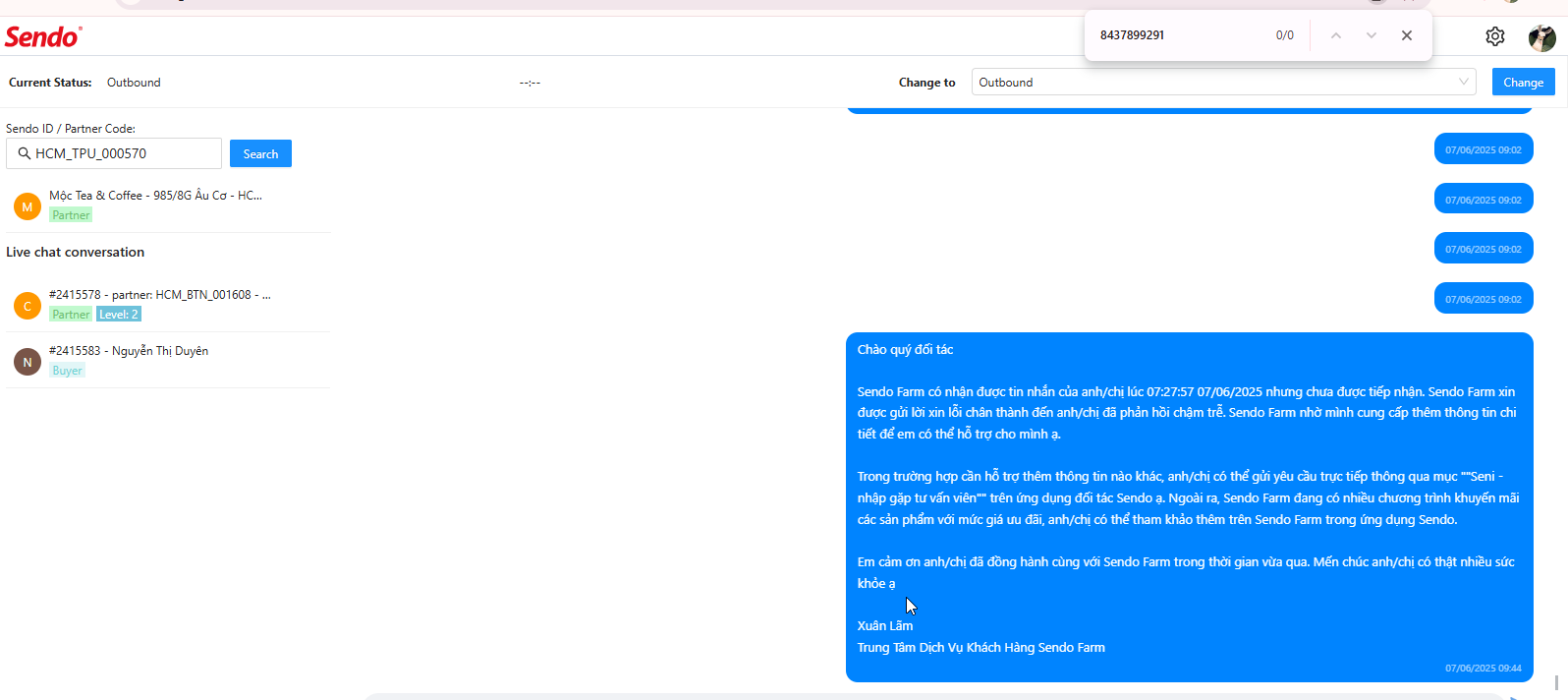Click the find box containing 8437899291
Image resolution: width=1568 pixels, height=700 pixels.
1179,35
